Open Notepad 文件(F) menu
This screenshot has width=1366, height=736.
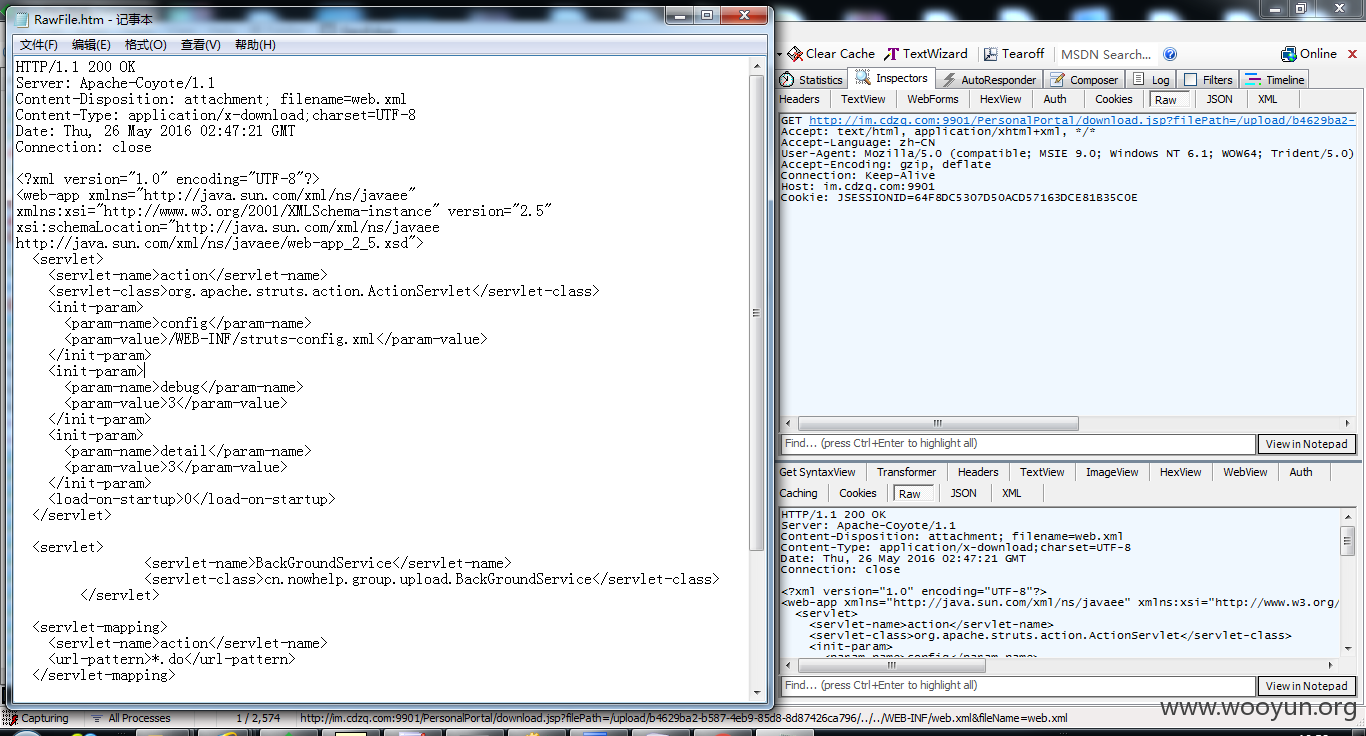tap(39, 45)
